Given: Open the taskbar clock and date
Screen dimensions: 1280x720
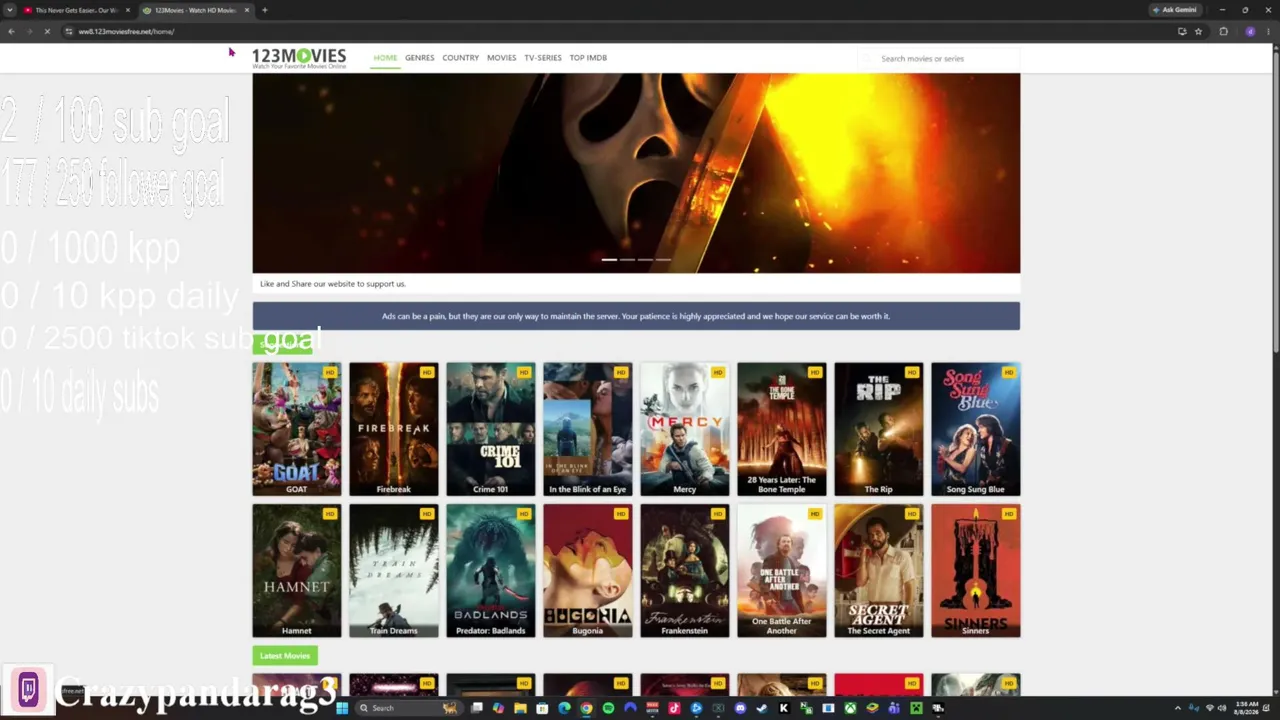Looking at the screenshot, I should (1246, 708).
